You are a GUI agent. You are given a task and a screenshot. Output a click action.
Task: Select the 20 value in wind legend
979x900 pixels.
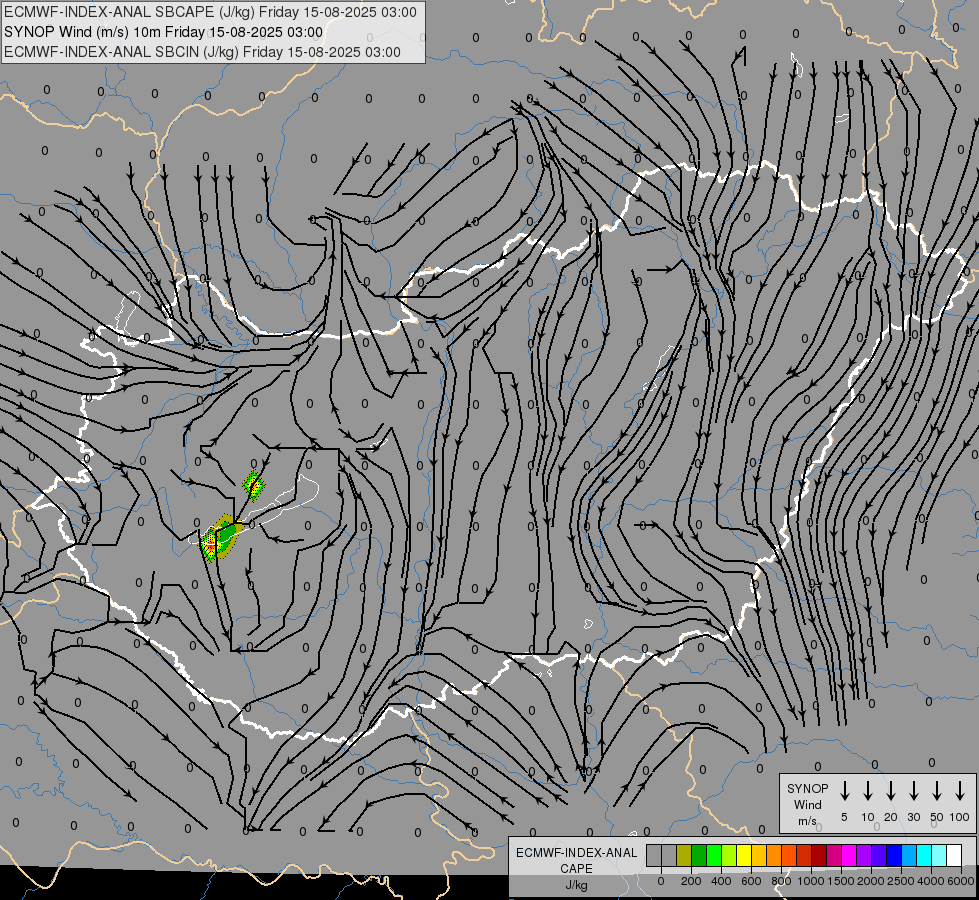click(x=890, y=817)
